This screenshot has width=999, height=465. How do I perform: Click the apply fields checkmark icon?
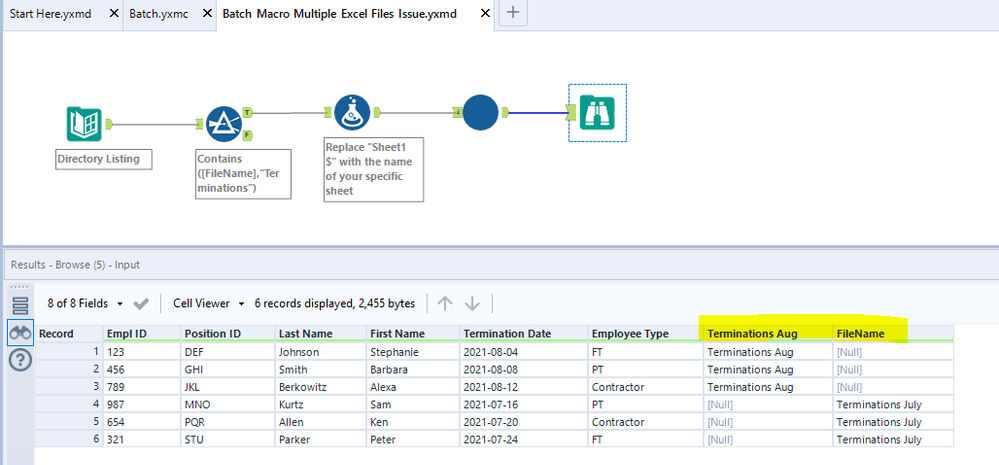(141, 304)
